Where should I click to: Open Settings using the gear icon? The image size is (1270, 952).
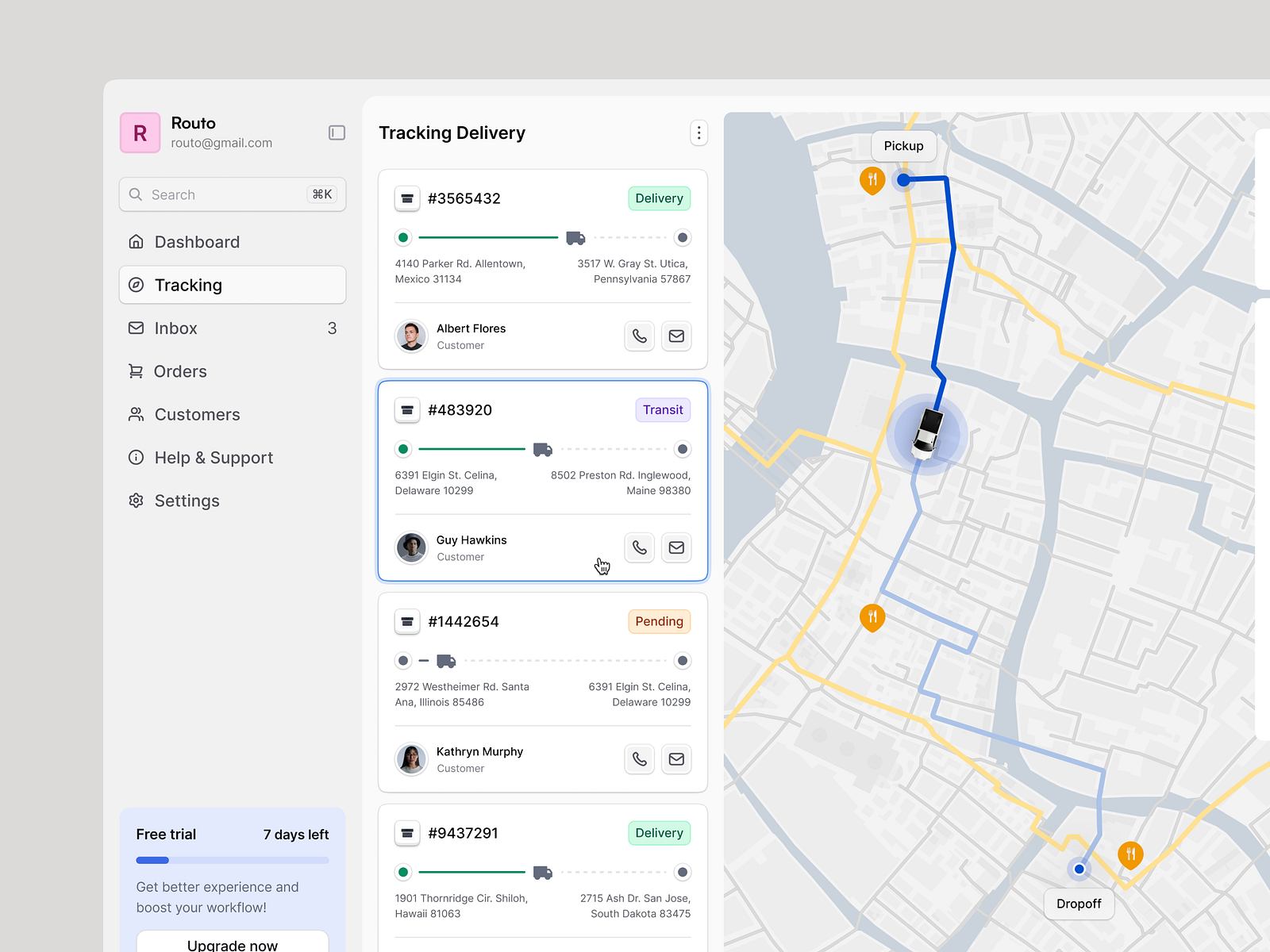tap(136, 501)
